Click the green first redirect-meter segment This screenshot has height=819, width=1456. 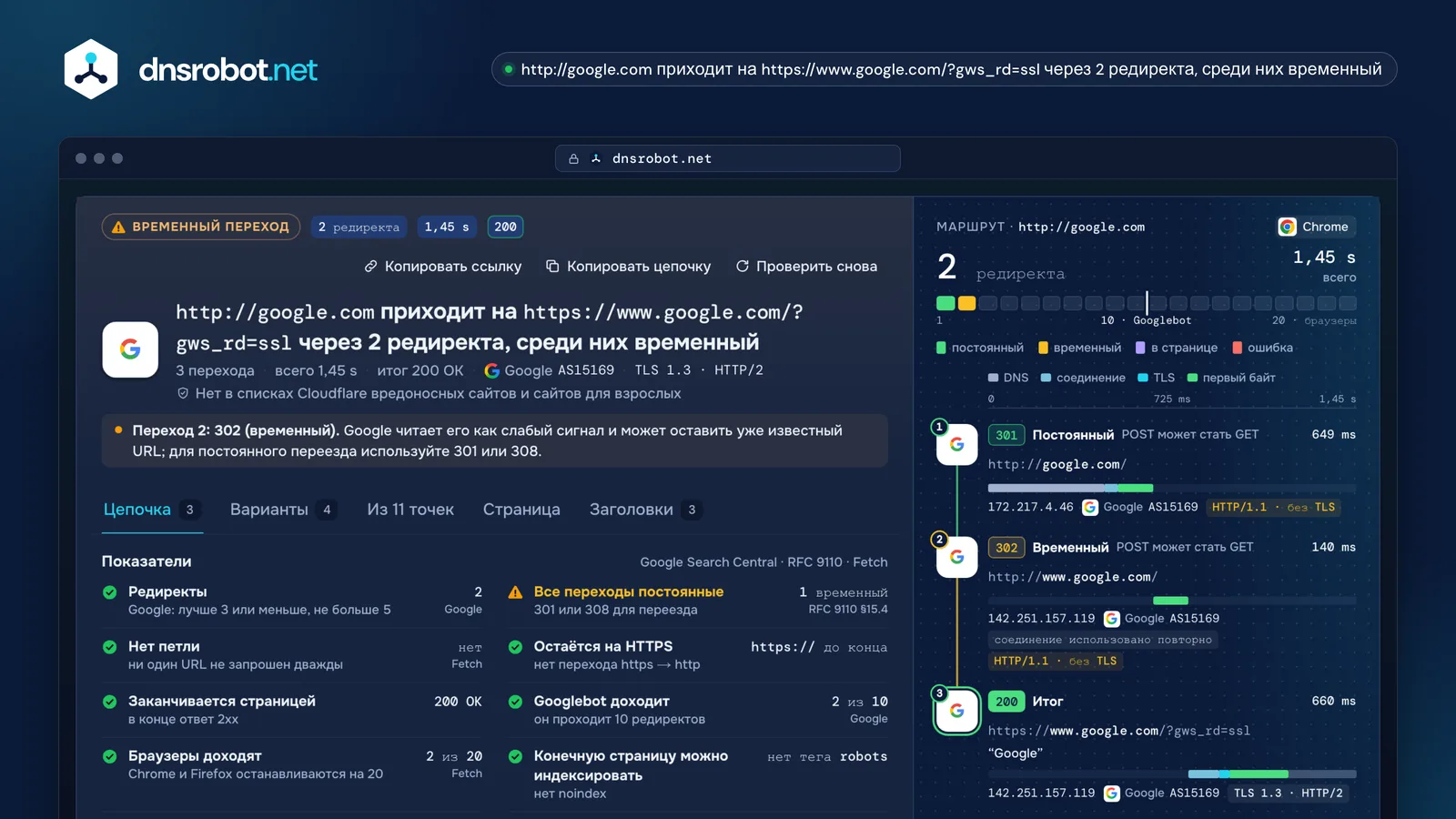click(x=945, y=303)
